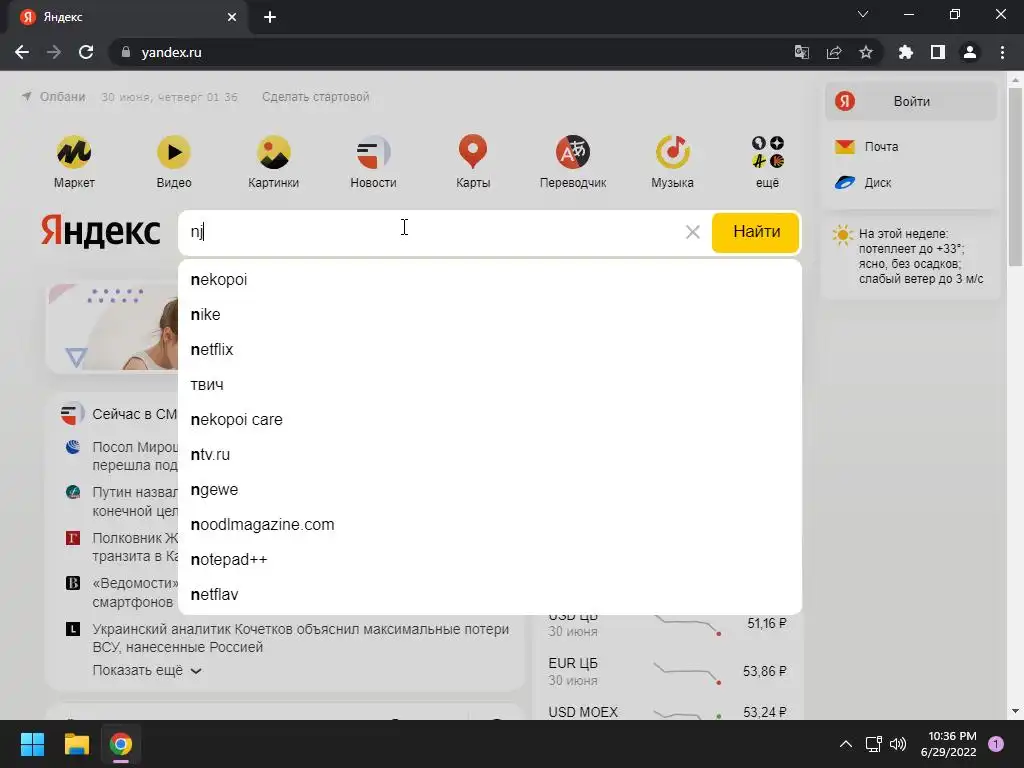Open USD MOEX exchange rate

(x=667, y=712)
